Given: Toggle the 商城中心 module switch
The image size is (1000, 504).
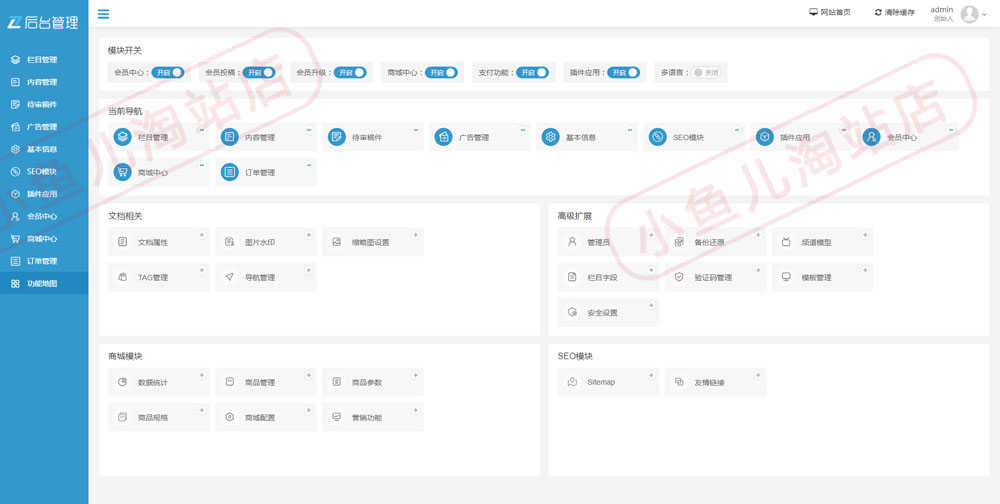Looking at the screenshot, I should pos(441,72).
